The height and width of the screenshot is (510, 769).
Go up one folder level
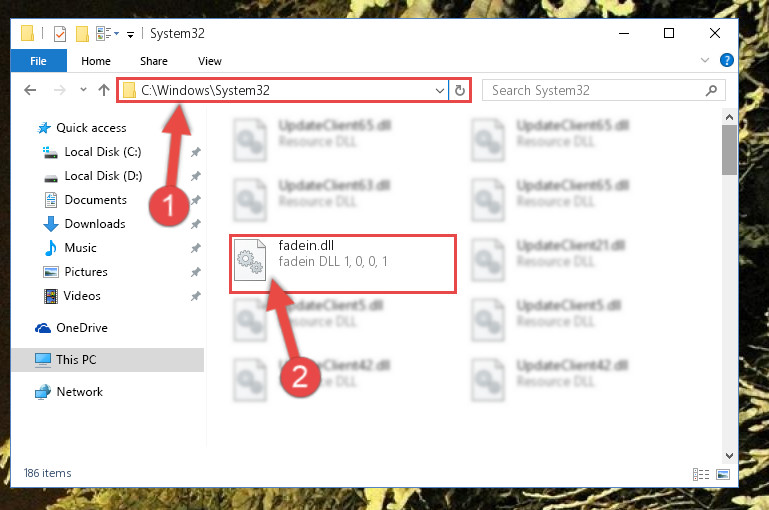click(103, 90)
